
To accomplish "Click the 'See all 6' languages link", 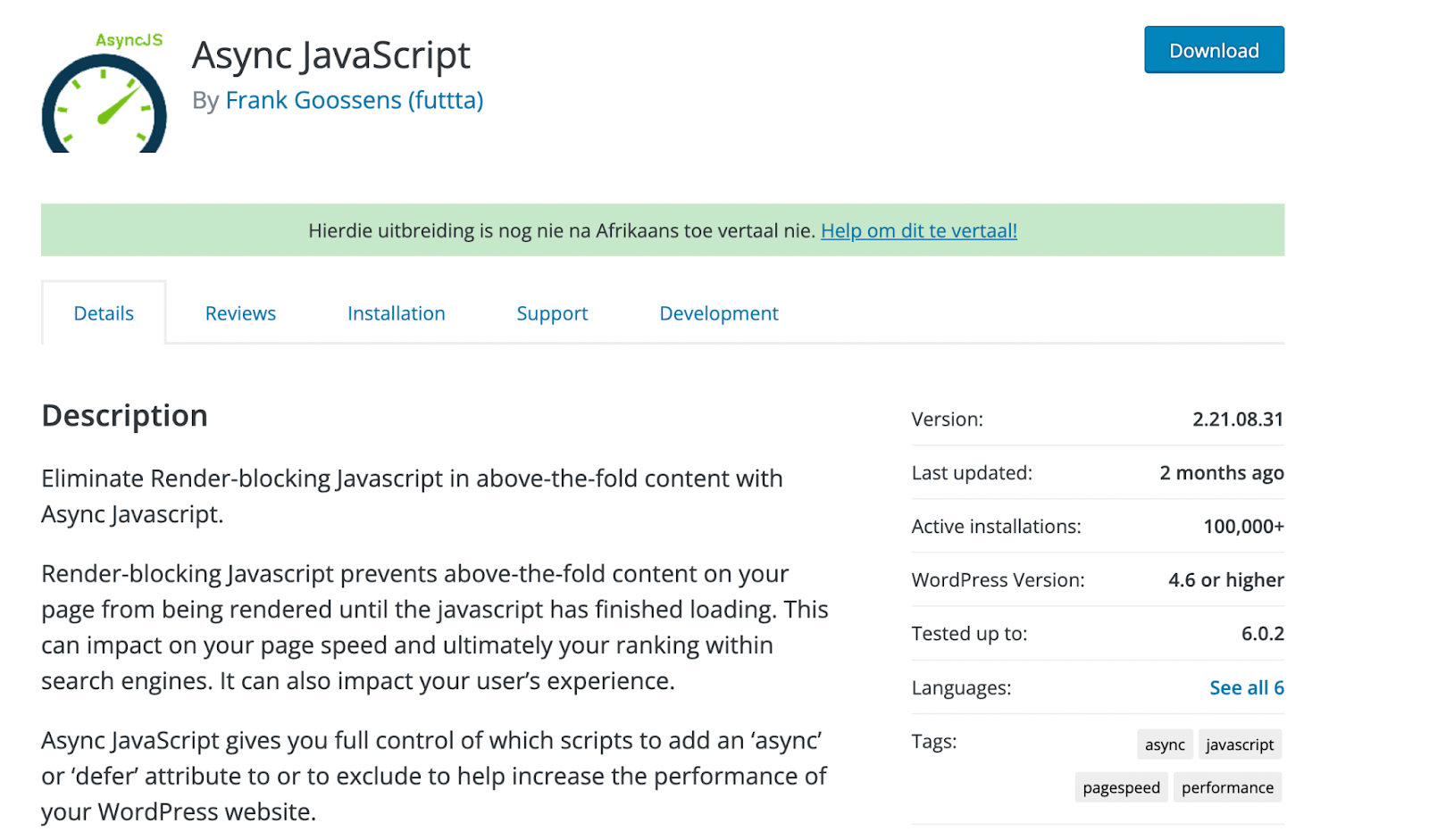I will (x=1247, y=687).
